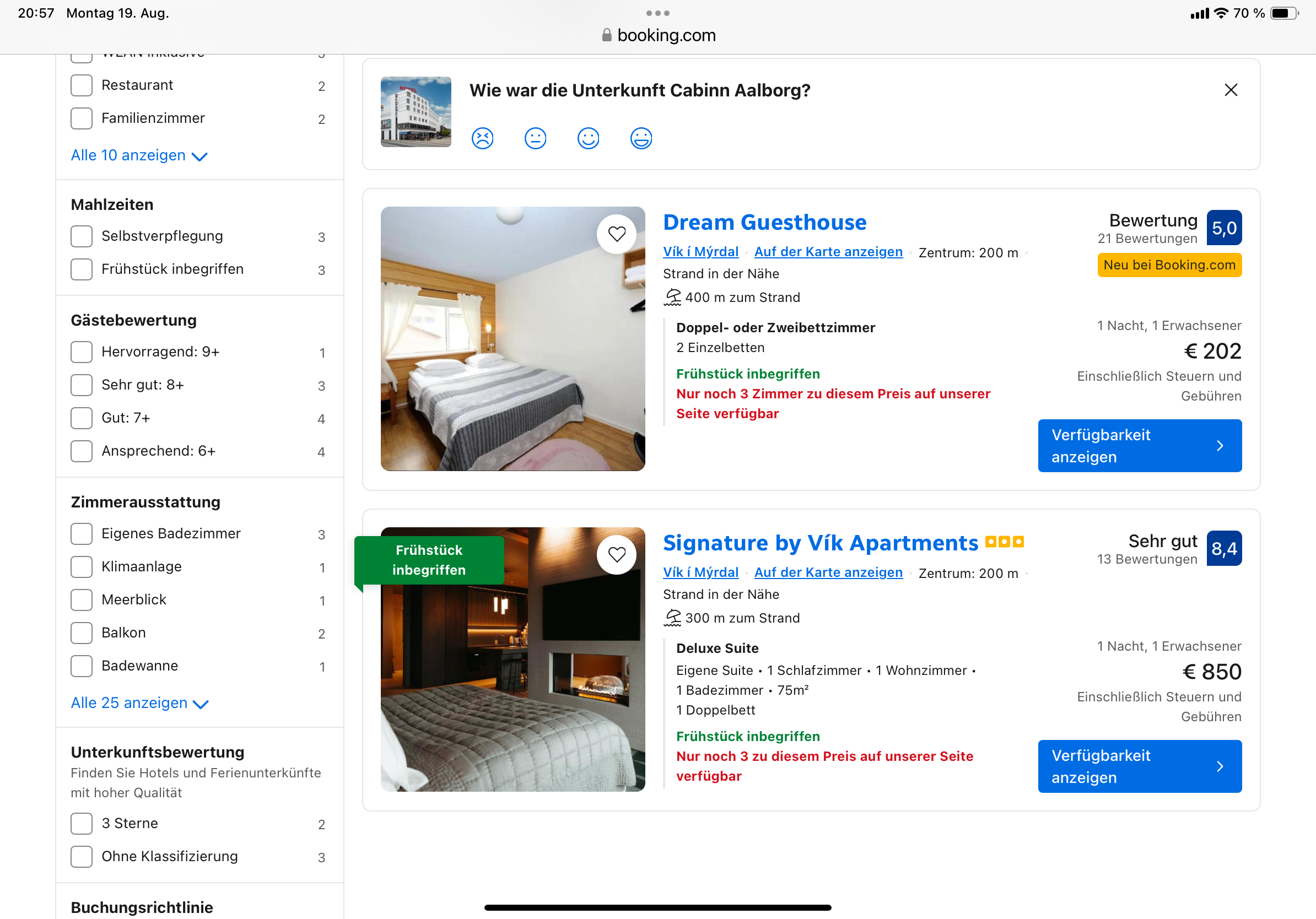This screenshot has width=1316, height=919.
Task: Select the very unhappy face rating
Action: [483, 138]
